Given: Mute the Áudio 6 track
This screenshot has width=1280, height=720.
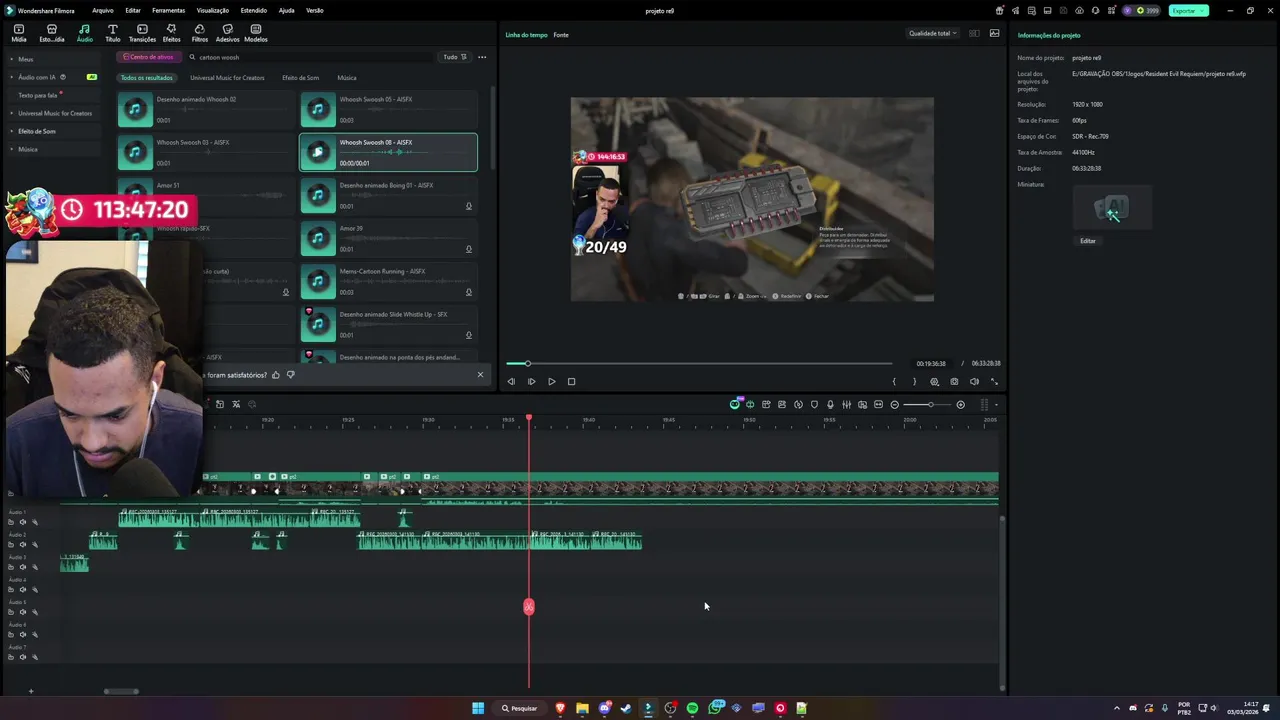Looking at the screenshot, I should (x=23, y=634).
